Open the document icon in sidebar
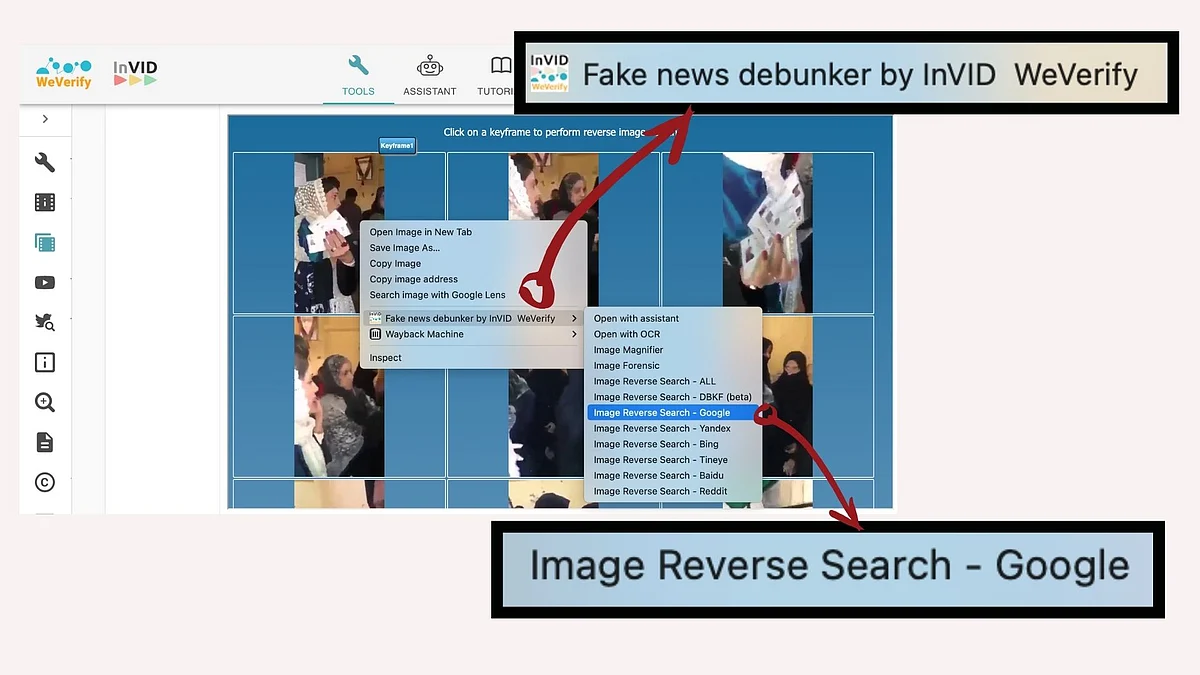 pyautogui.click(x=44, y=442)
